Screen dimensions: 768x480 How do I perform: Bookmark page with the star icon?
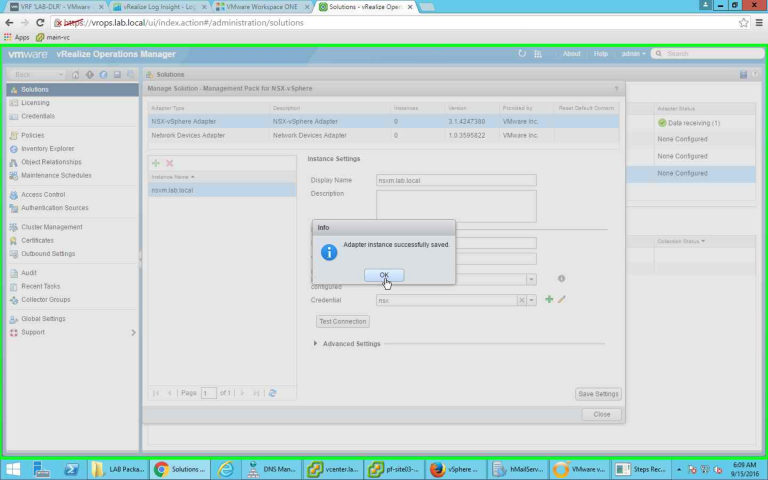(744, 23)
